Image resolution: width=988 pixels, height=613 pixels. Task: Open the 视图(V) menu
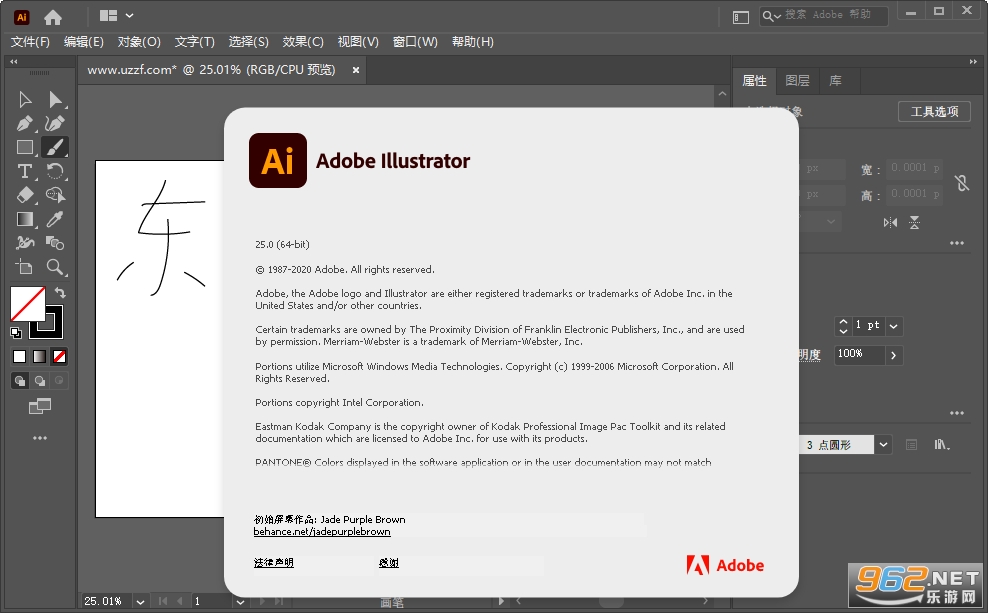pyautogui.click(x=358, y=42)
